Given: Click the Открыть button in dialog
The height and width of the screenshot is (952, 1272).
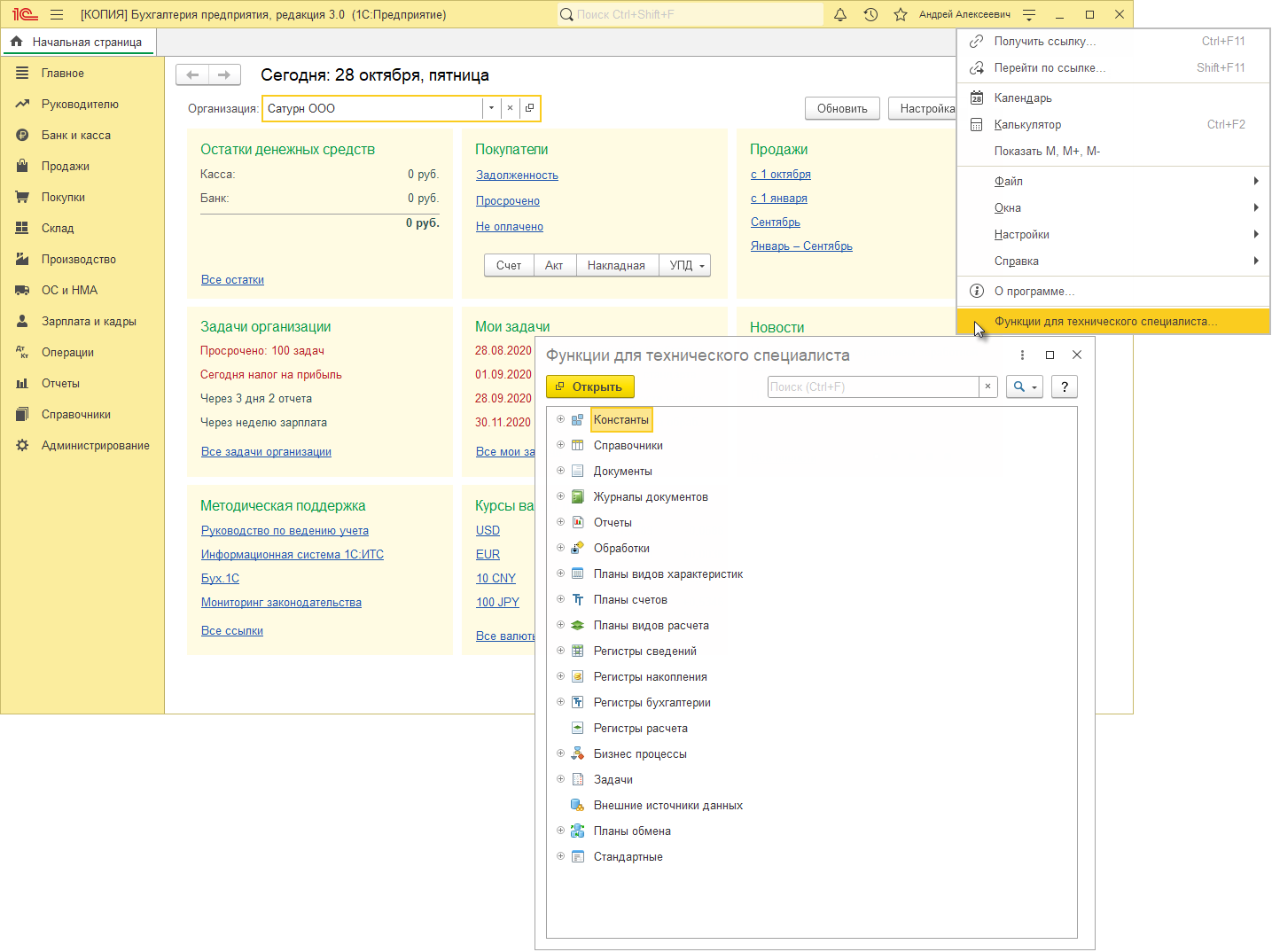Looking at the screenshot, I should click(590, 386).
